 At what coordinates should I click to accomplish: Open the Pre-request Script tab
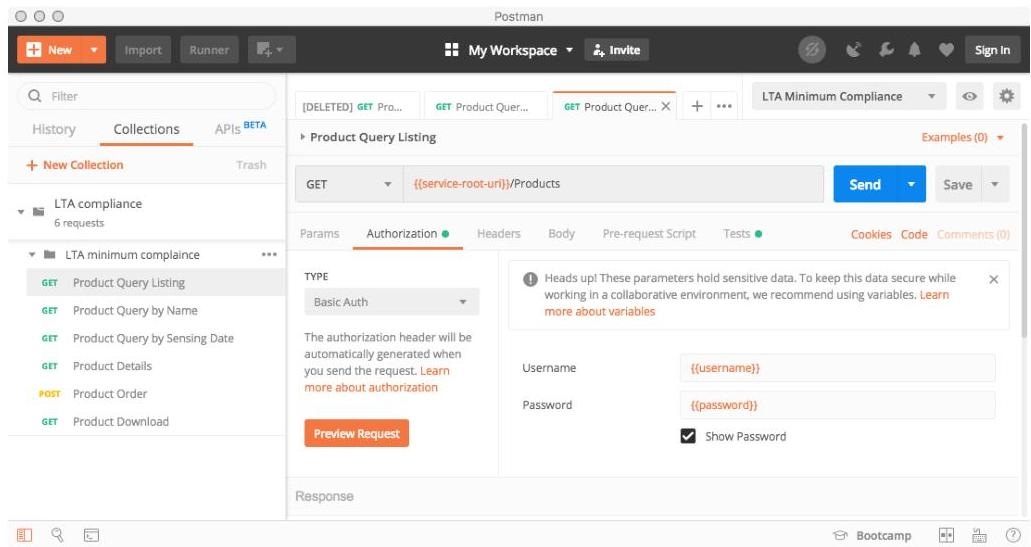(x=649, y=233)
